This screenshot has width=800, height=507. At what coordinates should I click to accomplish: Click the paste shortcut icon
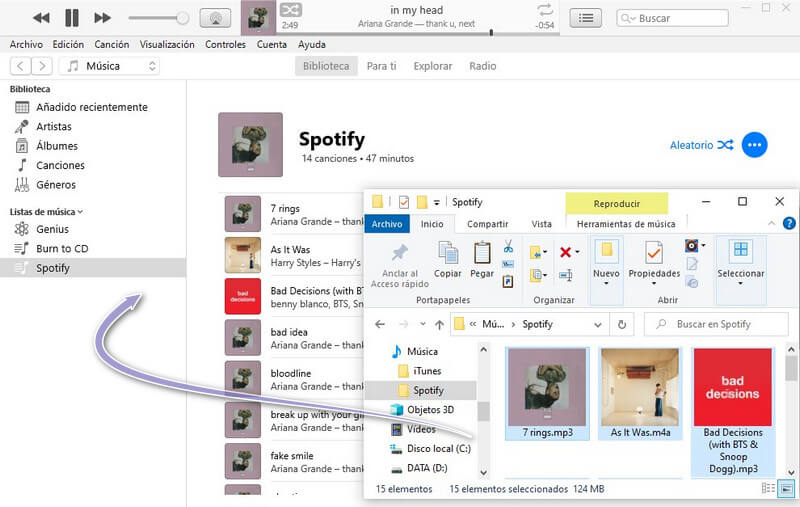508,281
